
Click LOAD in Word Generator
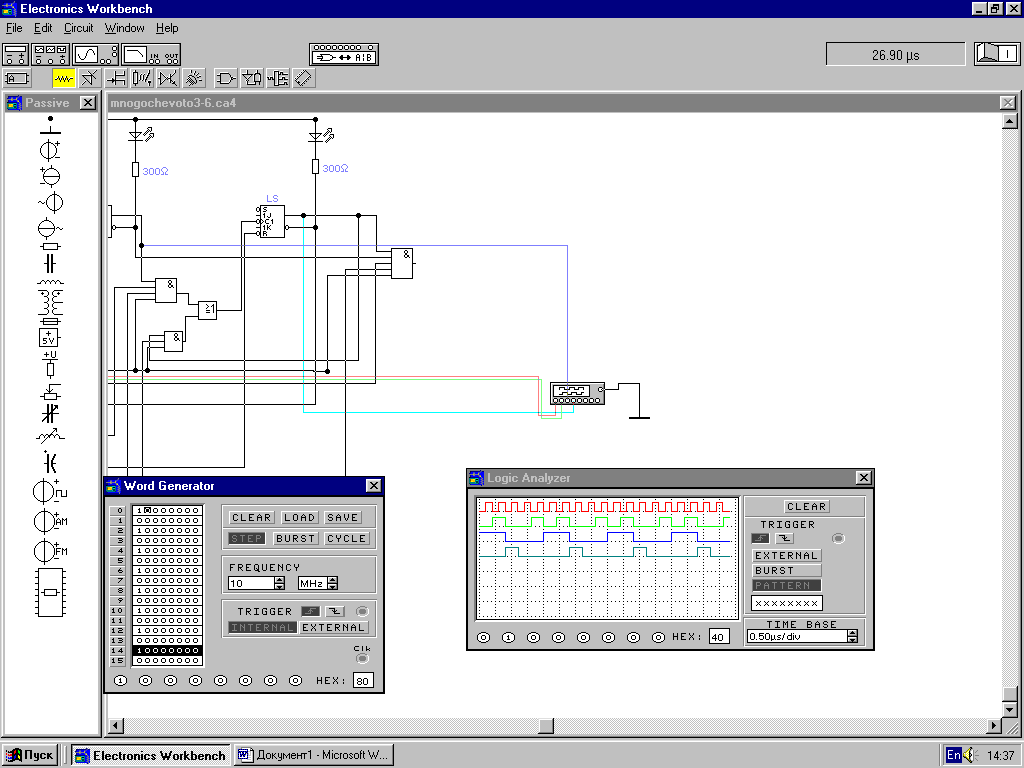[x=299, y=517]
